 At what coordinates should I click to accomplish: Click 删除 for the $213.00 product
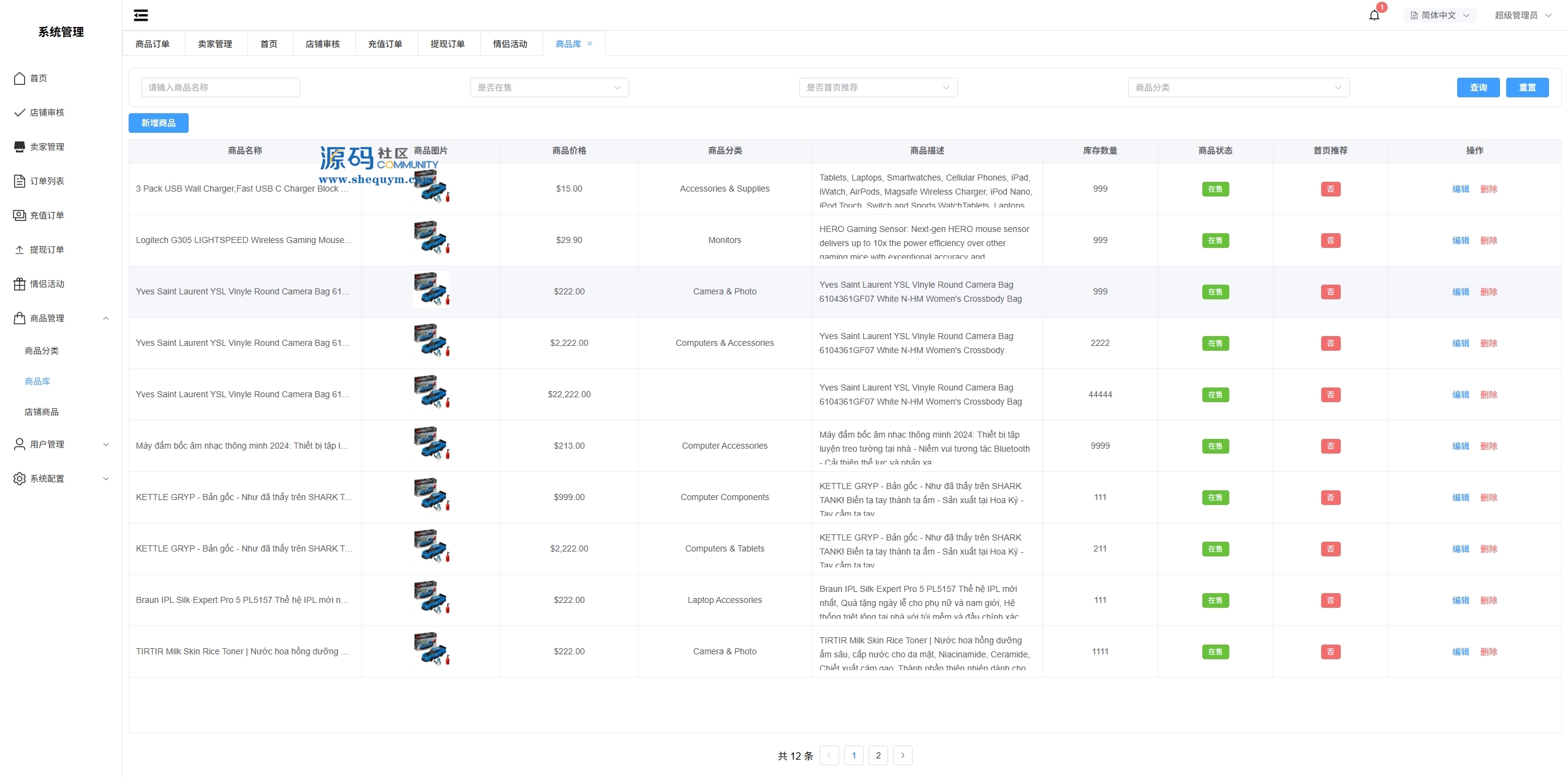click(x=1488, y=446)
